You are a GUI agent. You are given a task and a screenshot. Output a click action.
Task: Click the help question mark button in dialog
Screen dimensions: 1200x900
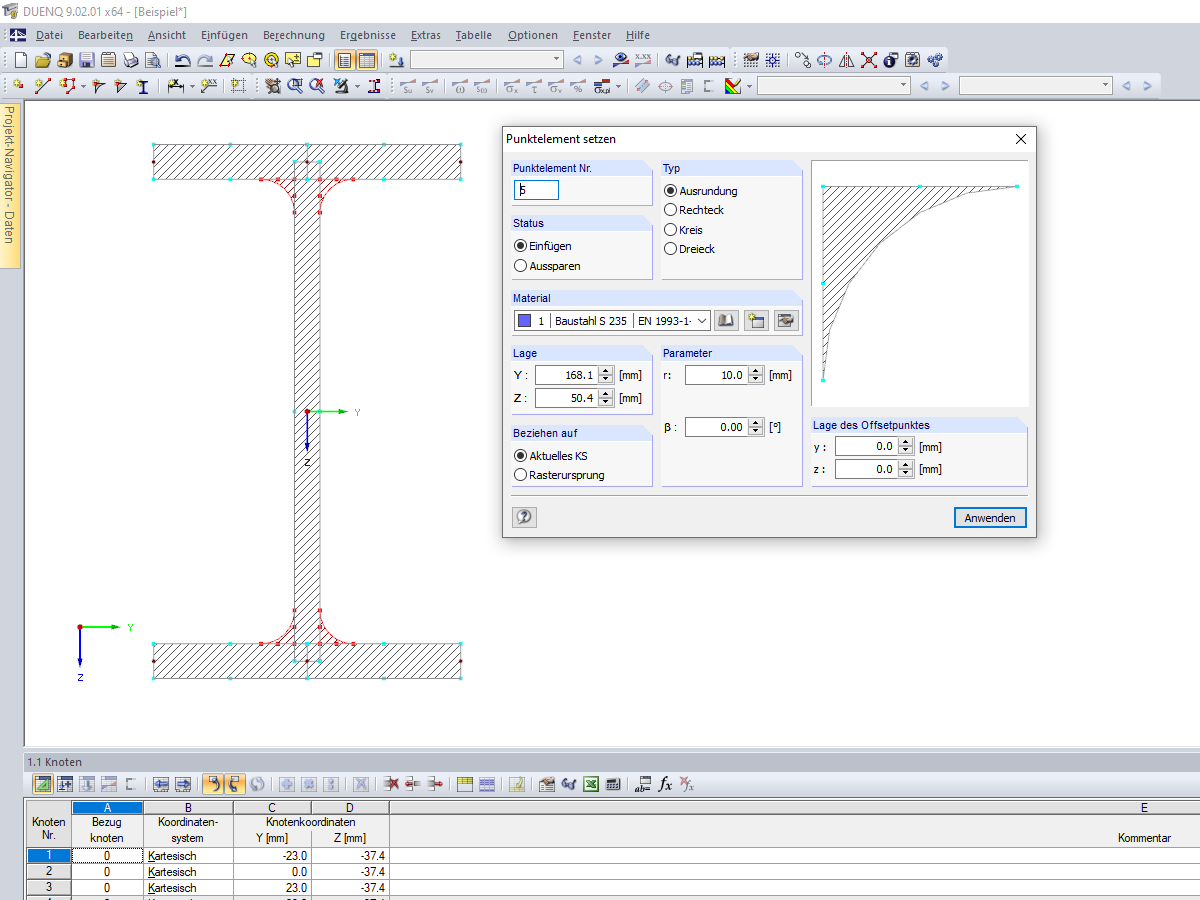click(524, 517)
